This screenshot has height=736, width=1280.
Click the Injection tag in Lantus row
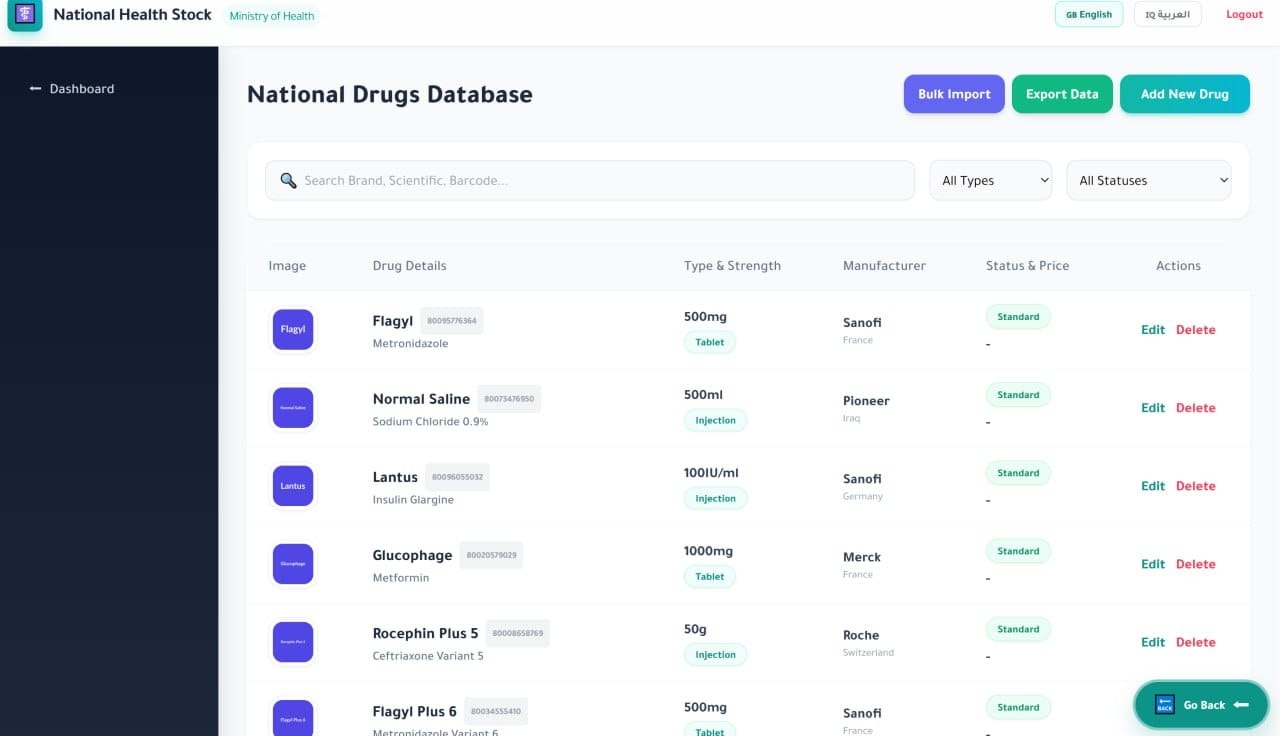(715, 498)
